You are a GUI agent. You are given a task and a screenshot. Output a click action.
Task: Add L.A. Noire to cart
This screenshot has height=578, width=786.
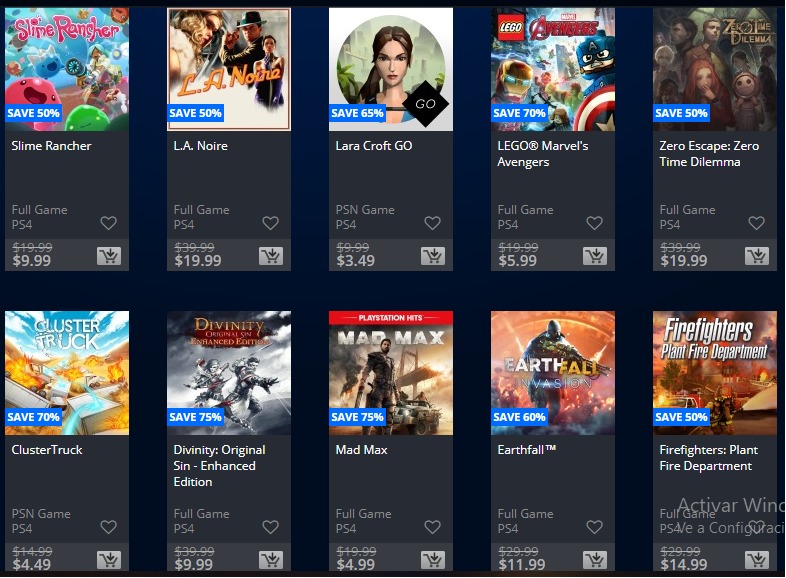(x=271, y=256)
